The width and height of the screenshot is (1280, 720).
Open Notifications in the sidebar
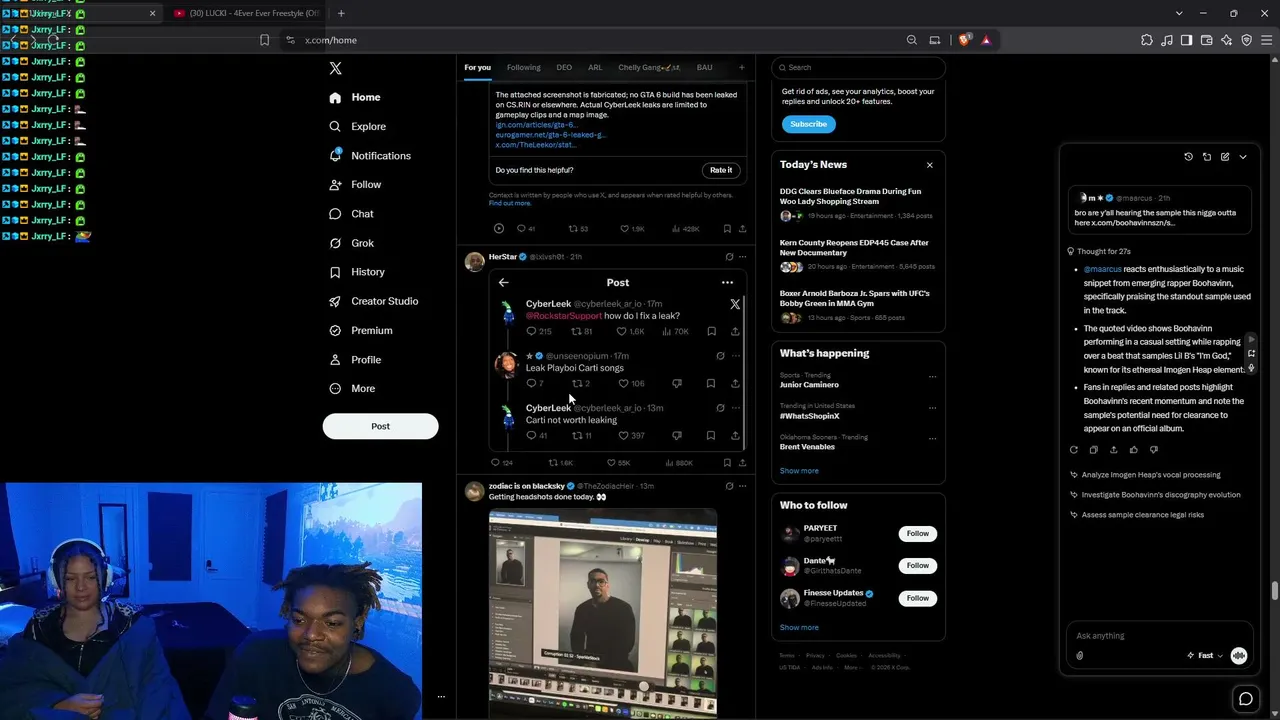[x=370, y=156]
